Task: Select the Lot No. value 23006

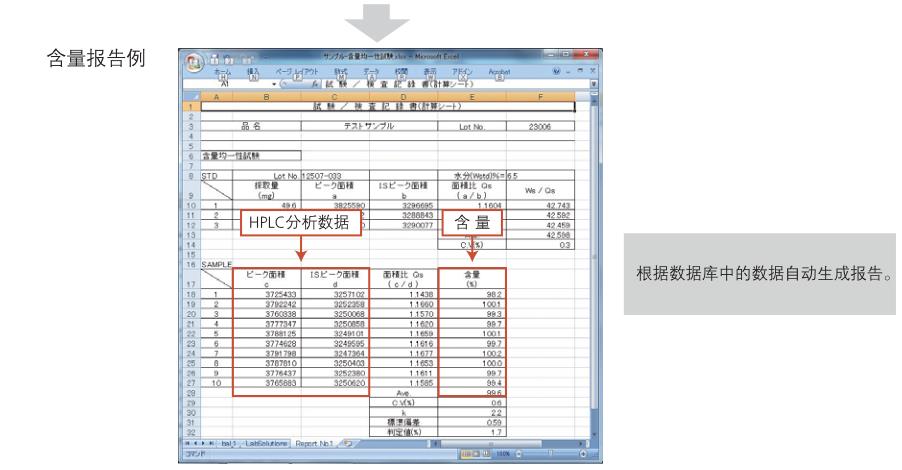Action: coord(540,127)
